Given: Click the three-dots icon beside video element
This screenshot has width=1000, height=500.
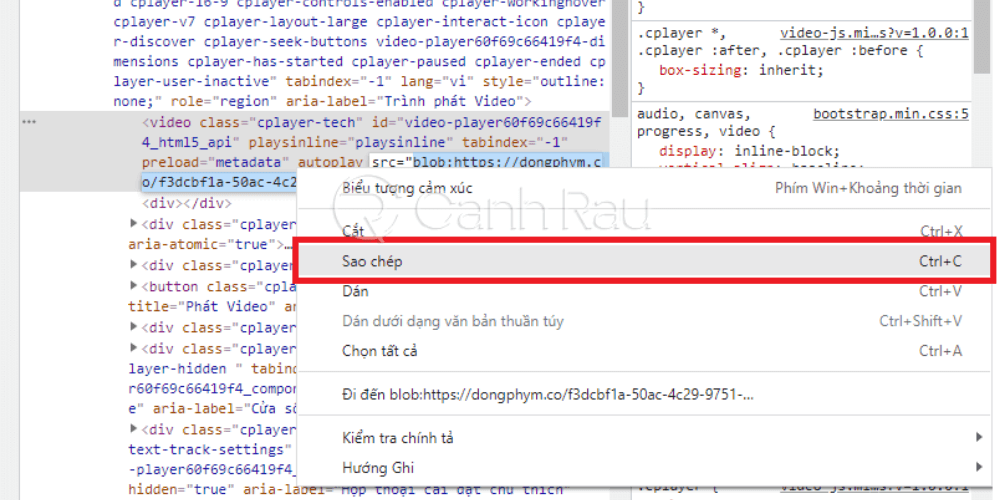Looking at the screenshot, I should (29, 121).
